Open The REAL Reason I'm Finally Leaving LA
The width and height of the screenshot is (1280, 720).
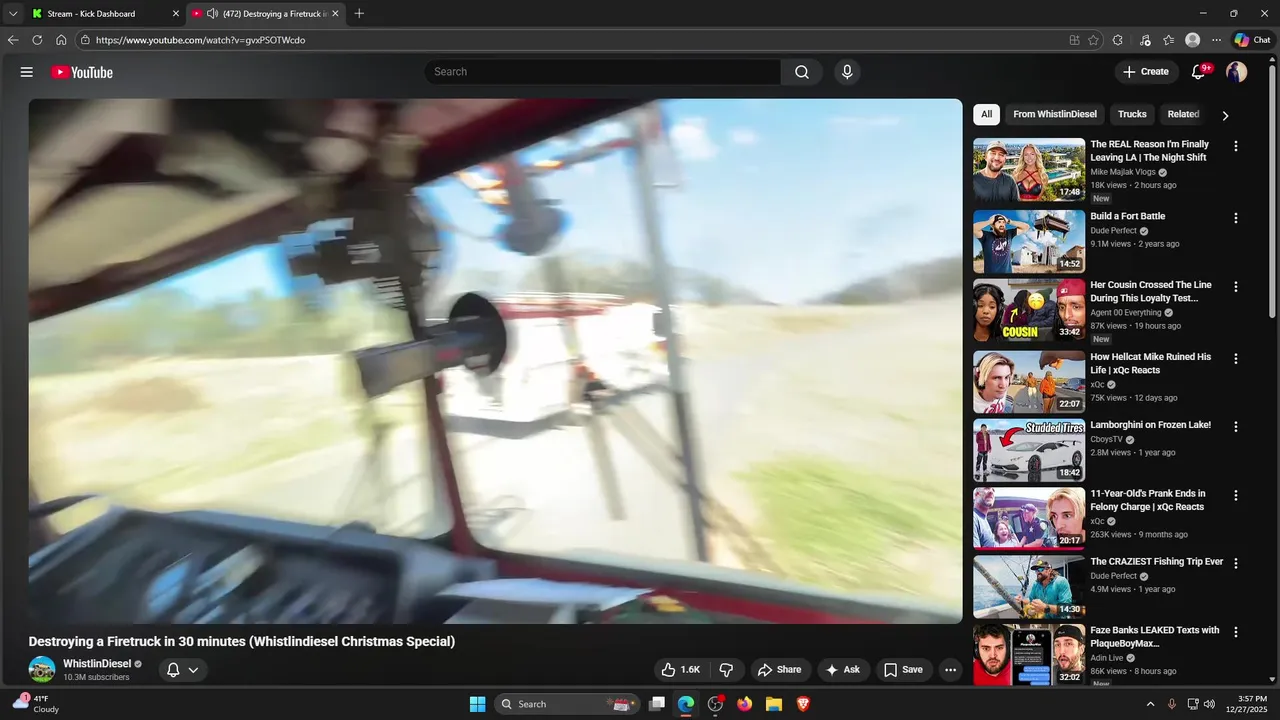(x=1150, y=151)
